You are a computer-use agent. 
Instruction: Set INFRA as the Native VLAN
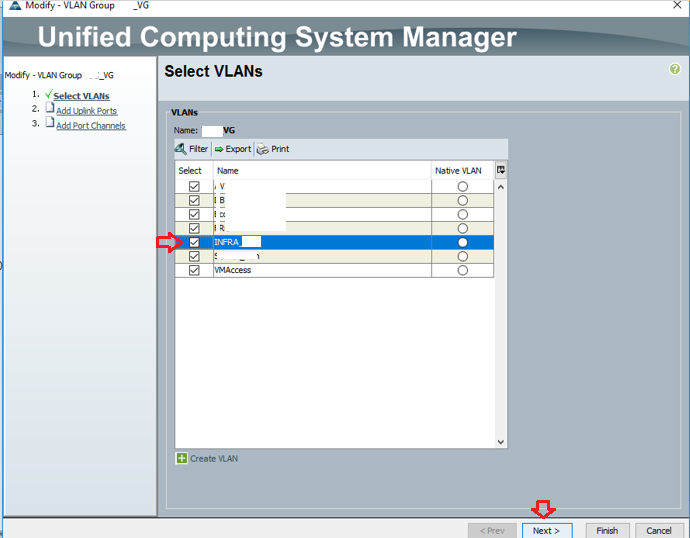(x=462, y=242)
